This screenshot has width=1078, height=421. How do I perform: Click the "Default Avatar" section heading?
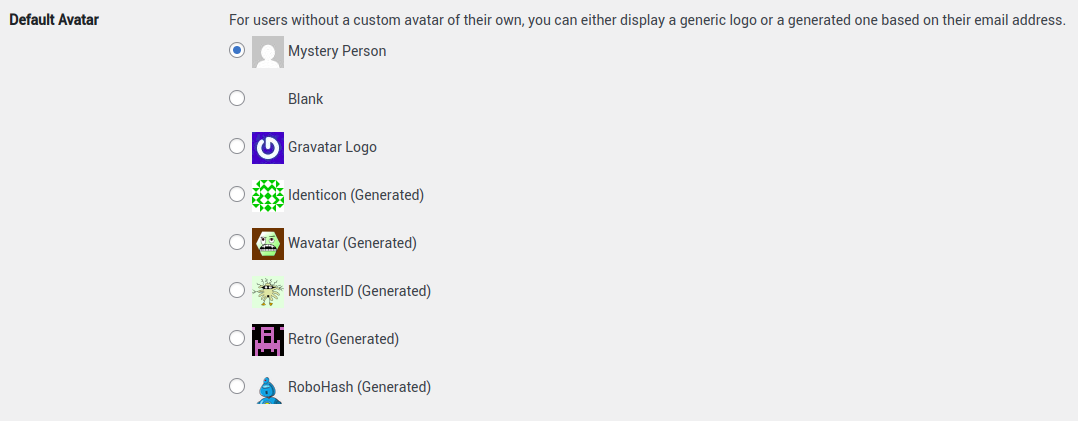[54, 20]
